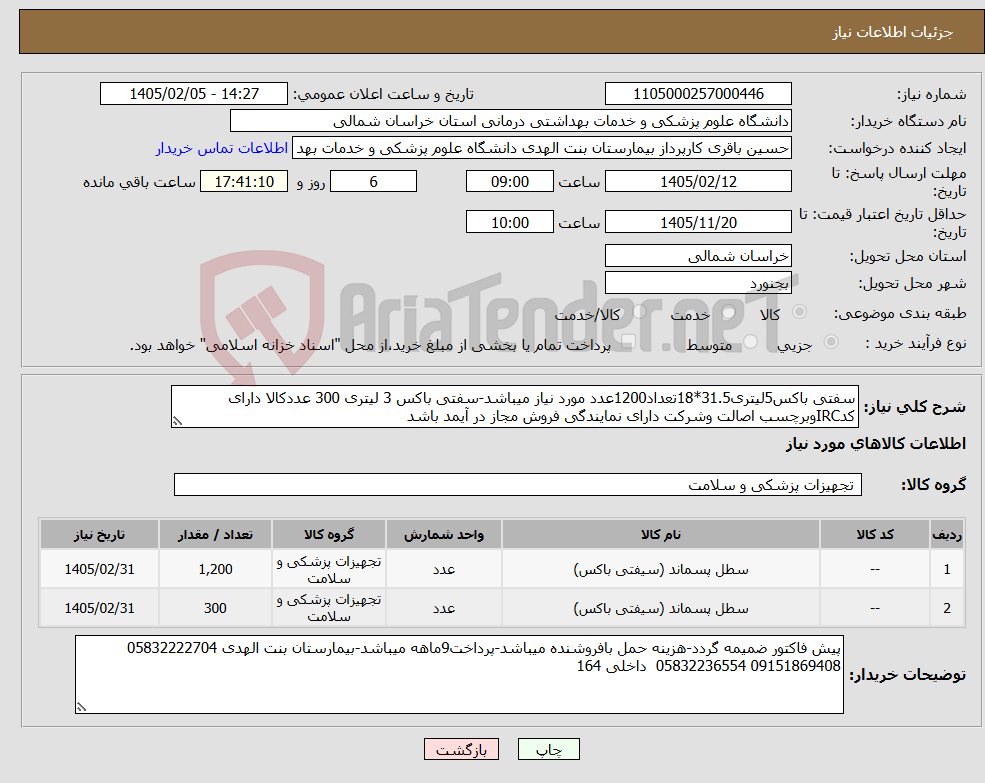Select the کالا radio button
985x783 pixels.
point(800,312)
